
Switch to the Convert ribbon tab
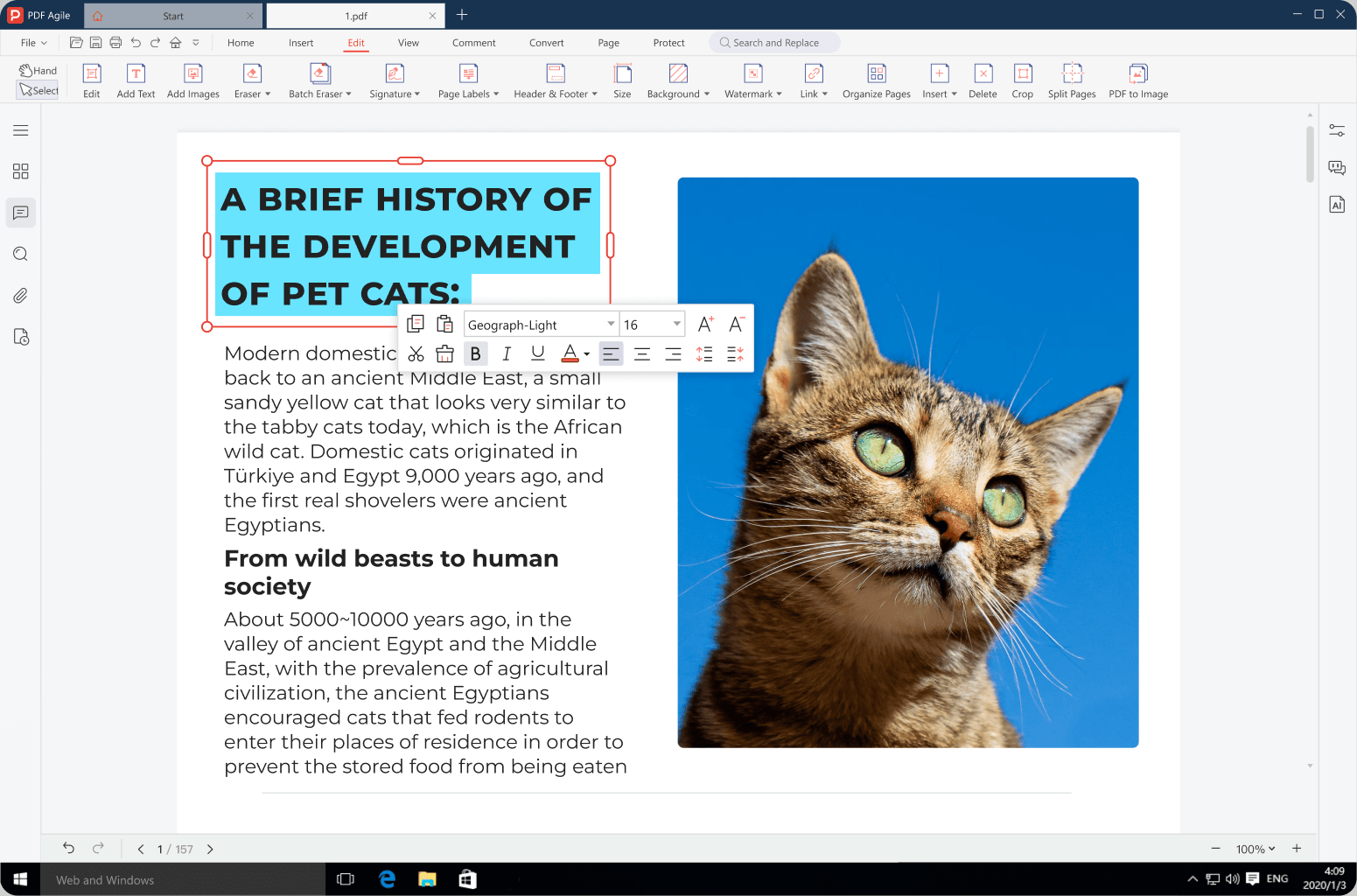546,43
